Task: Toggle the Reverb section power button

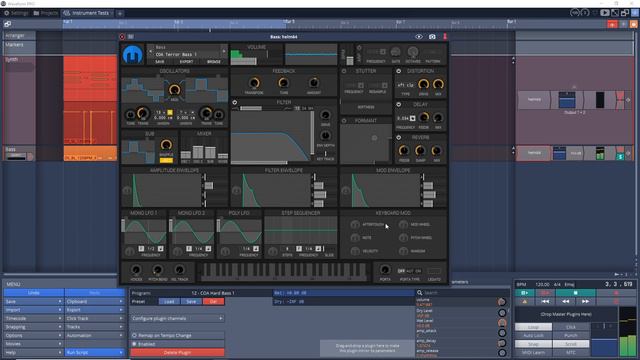Action: coord(398,138)
